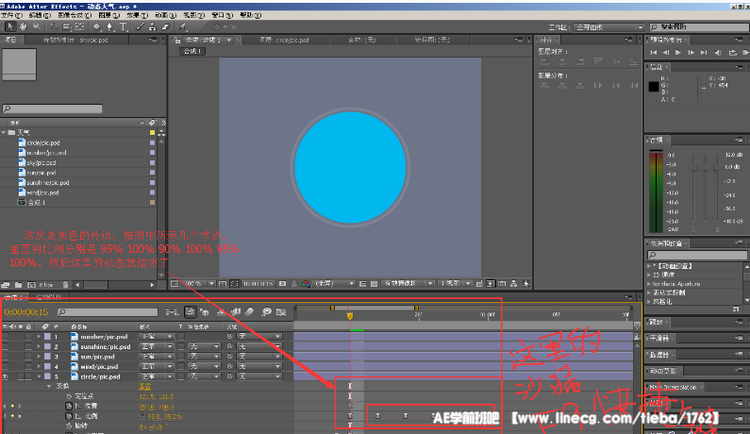The height and width of the screenshot is (434, 750).
Task: Select the Pen tool
Action: (x=110, y=27)
